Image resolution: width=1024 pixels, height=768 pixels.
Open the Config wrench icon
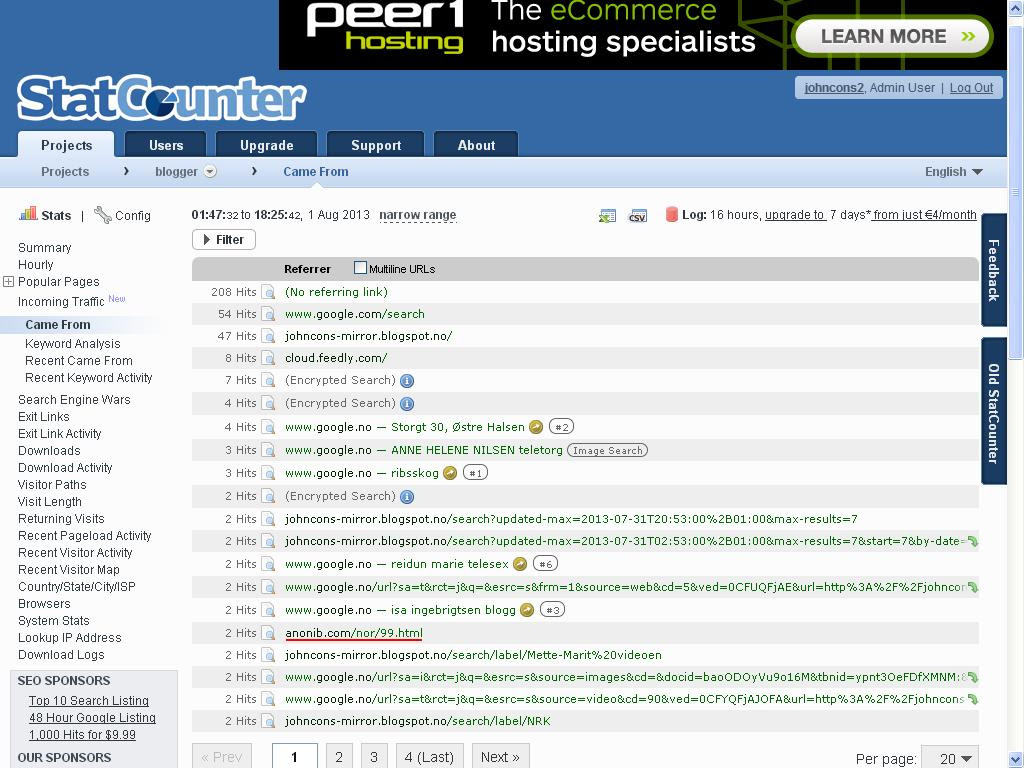(103, 214)
